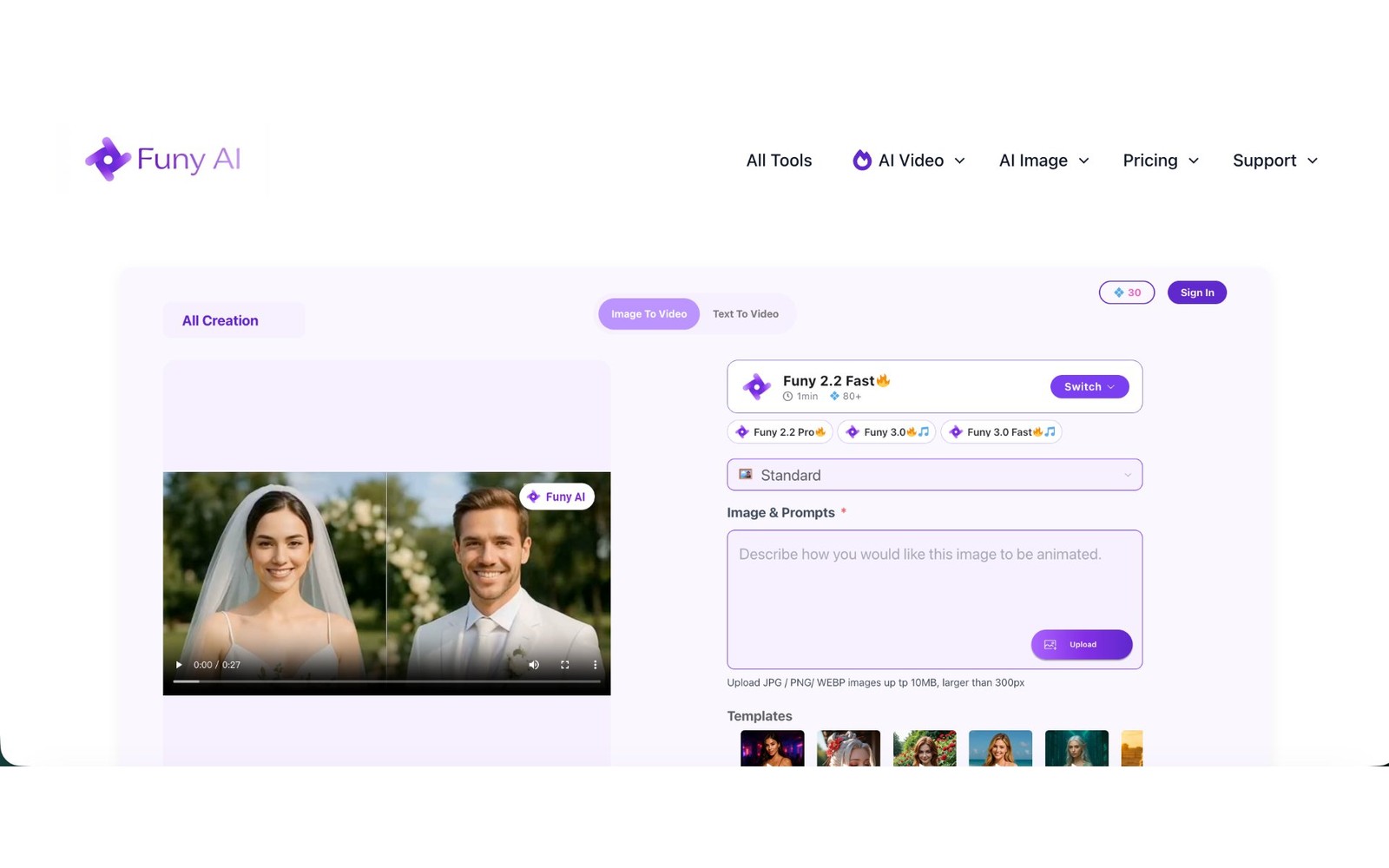Screen dimensions: 1389x868
Task: Select the fourth template with blonde beach woman
Action: coord(1000,748)
